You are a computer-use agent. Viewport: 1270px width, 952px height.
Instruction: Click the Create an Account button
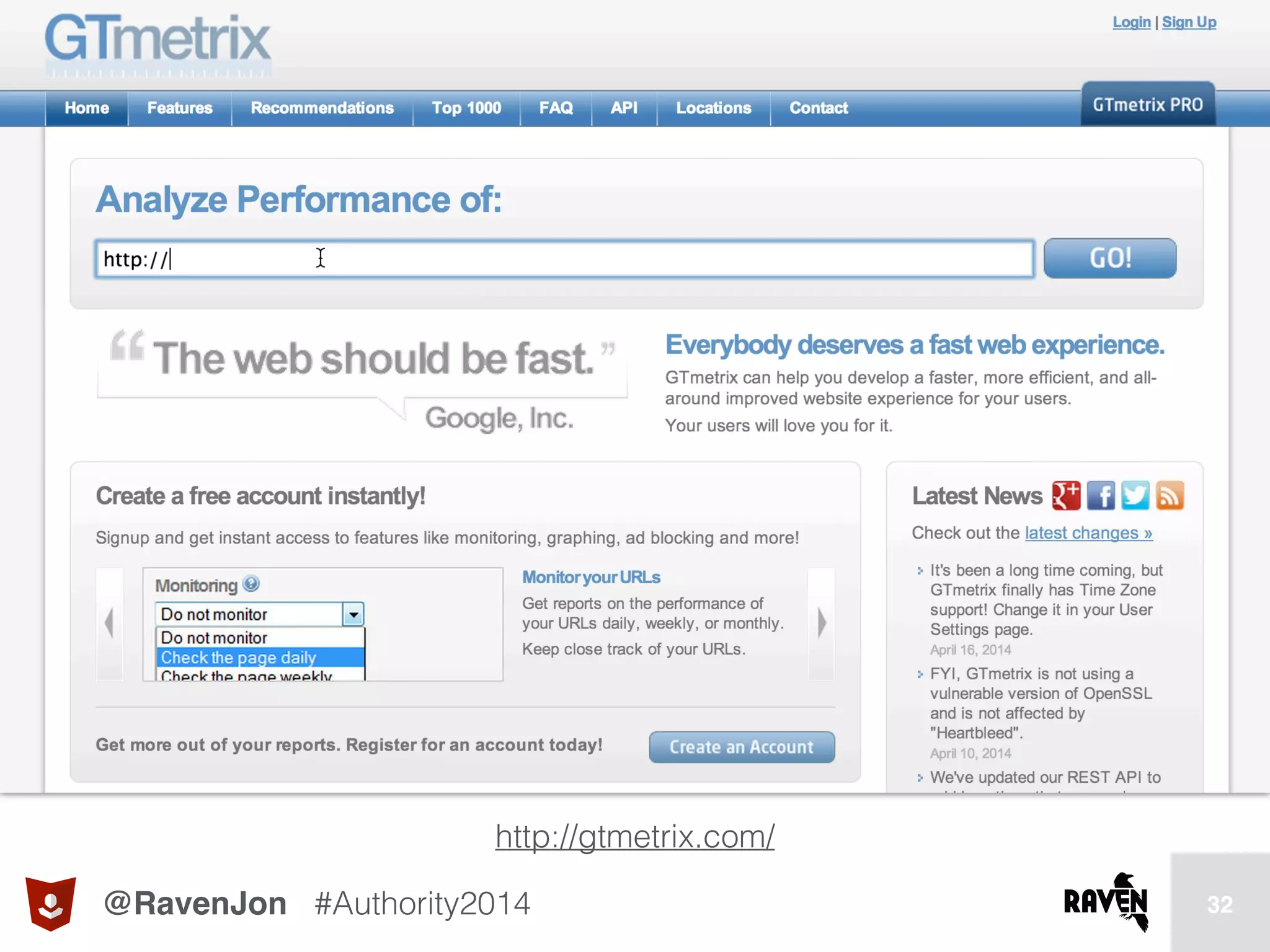[x=742, y=747]
